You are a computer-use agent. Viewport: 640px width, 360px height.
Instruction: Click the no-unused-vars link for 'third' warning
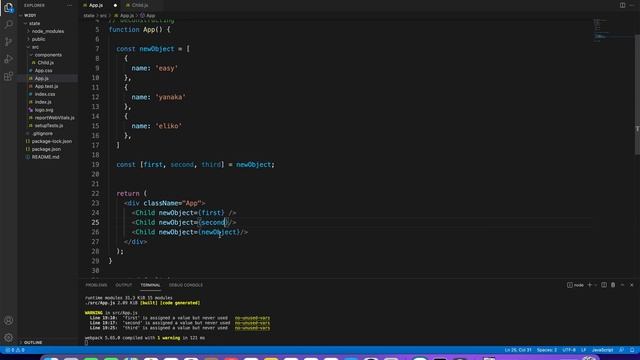(252, 328)
